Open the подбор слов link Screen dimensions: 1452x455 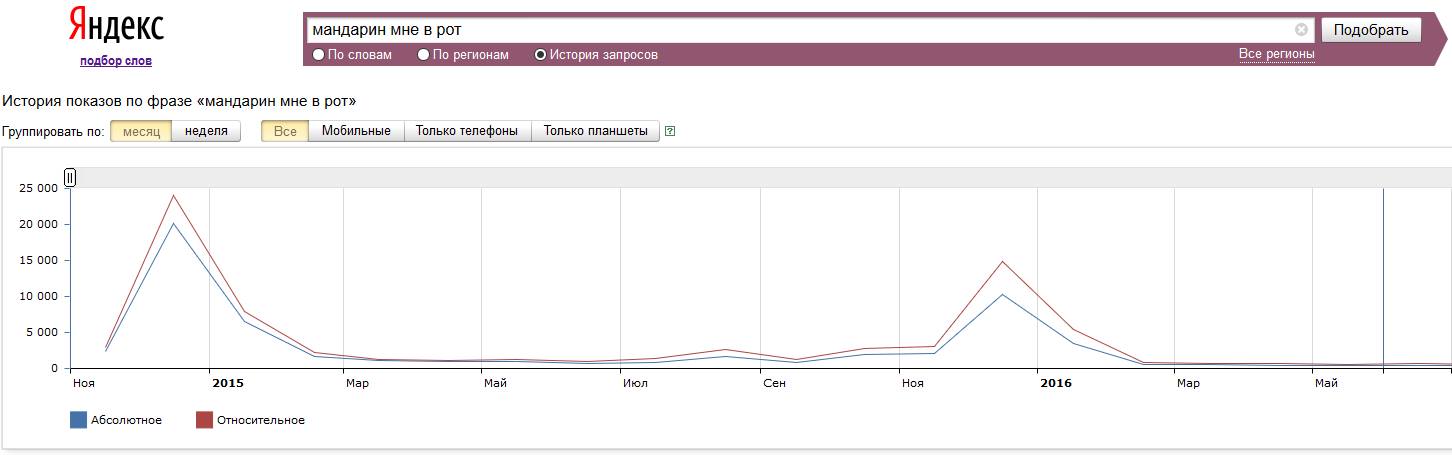[116, 61]
